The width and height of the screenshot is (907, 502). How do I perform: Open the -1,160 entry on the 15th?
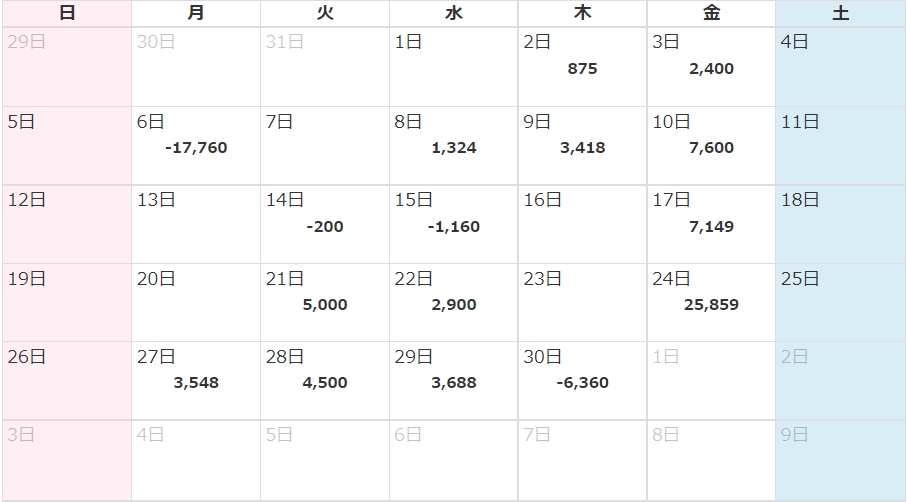coord(454,227)
